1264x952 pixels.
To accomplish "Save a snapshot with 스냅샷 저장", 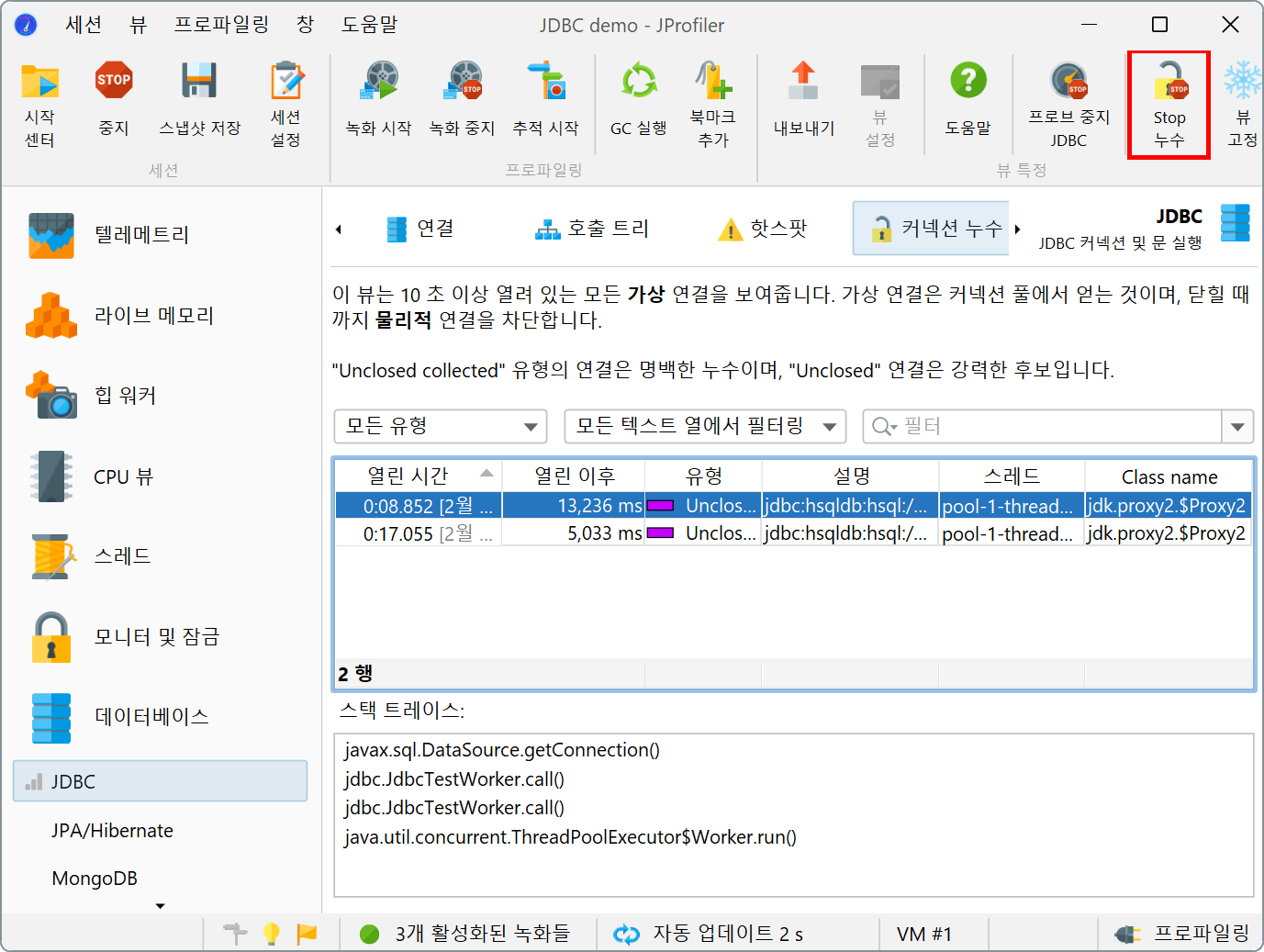I will [x=199, y=100].
